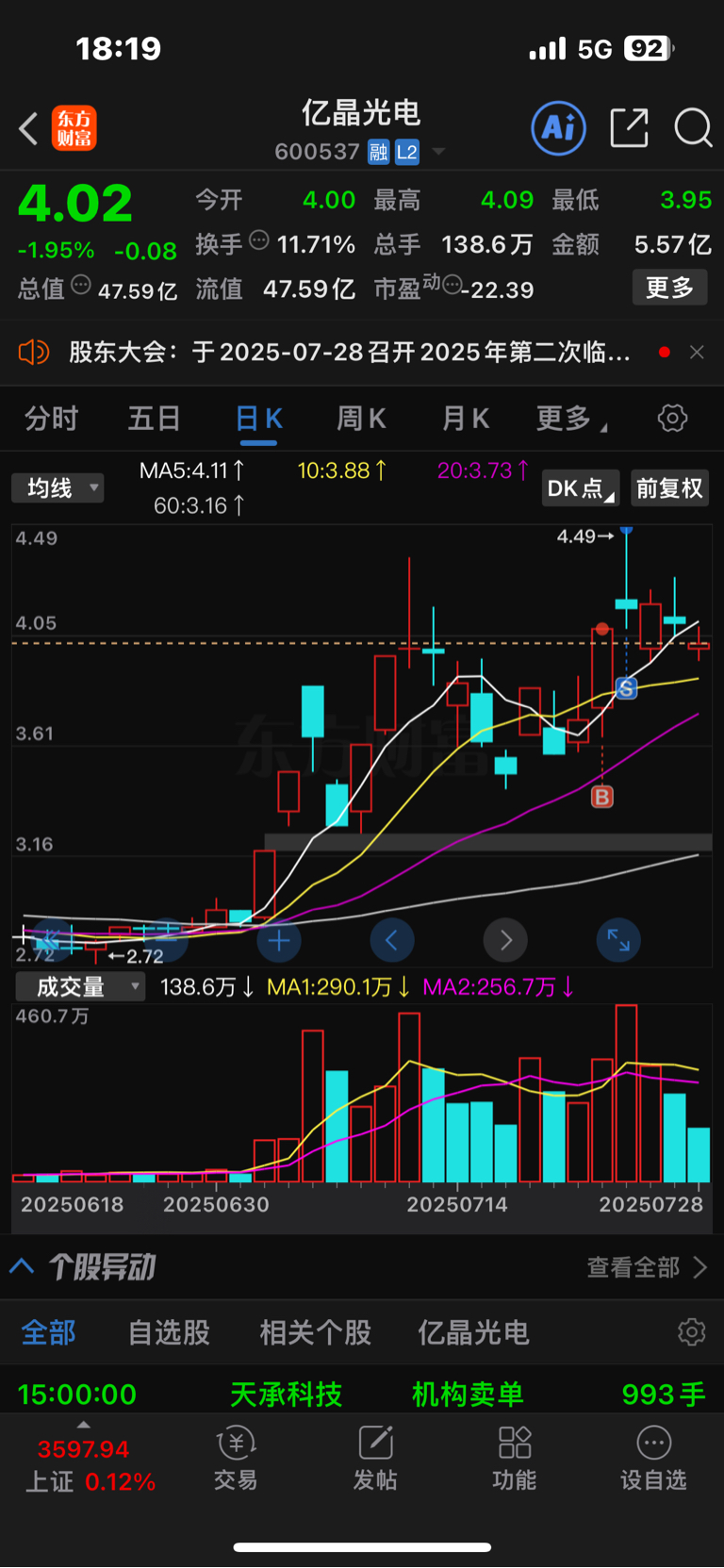Expand the 更多 period dropdown
This screenshot has width=724, height=1568.
pyautogui.click(x=571, y=419)
